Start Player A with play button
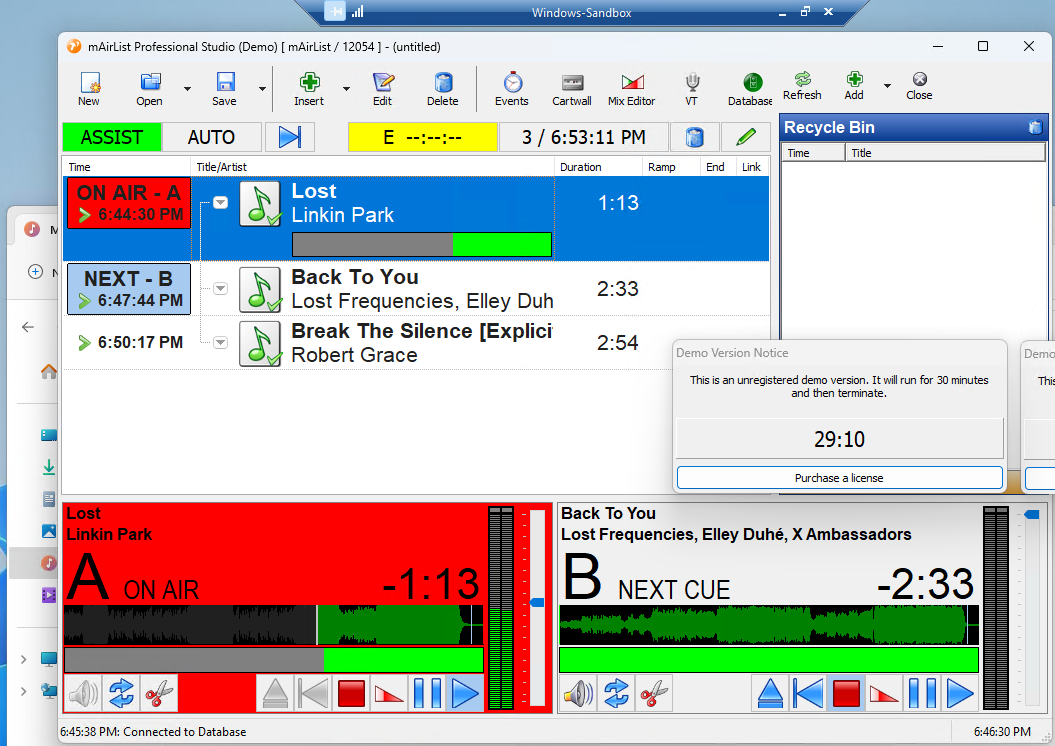 coord(465,693)
